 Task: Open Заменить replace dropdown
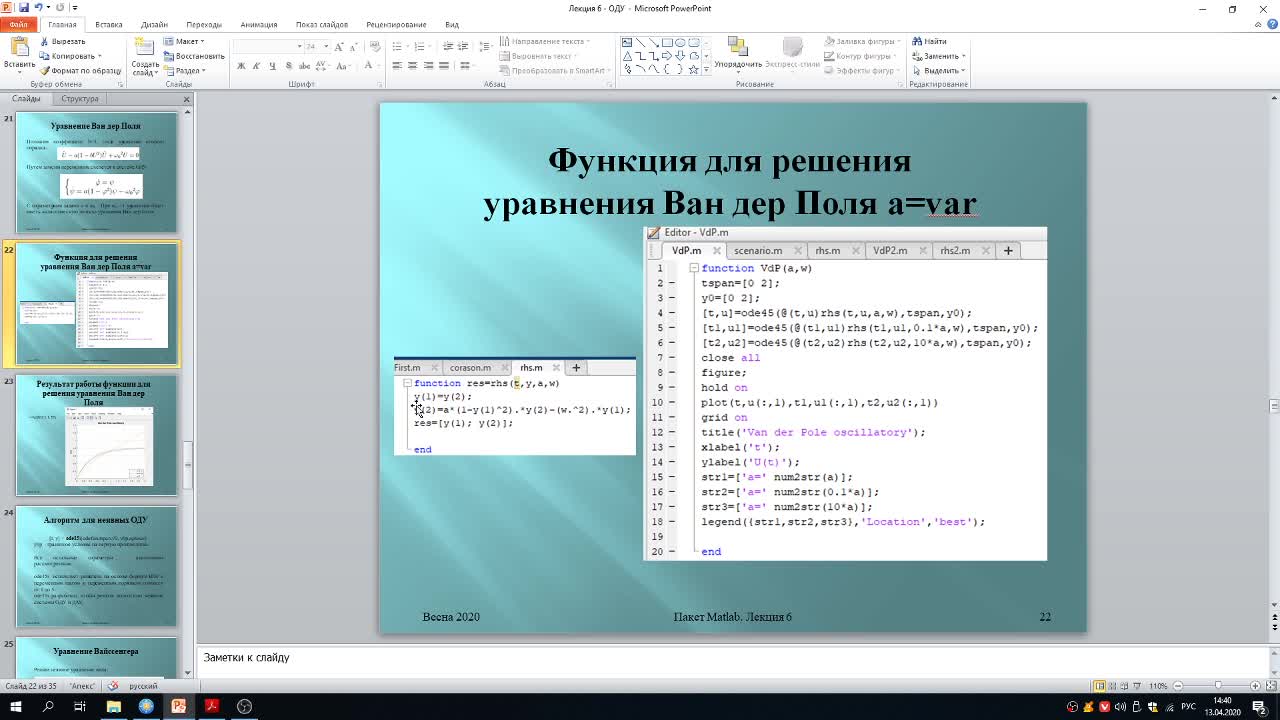(938, 56)
